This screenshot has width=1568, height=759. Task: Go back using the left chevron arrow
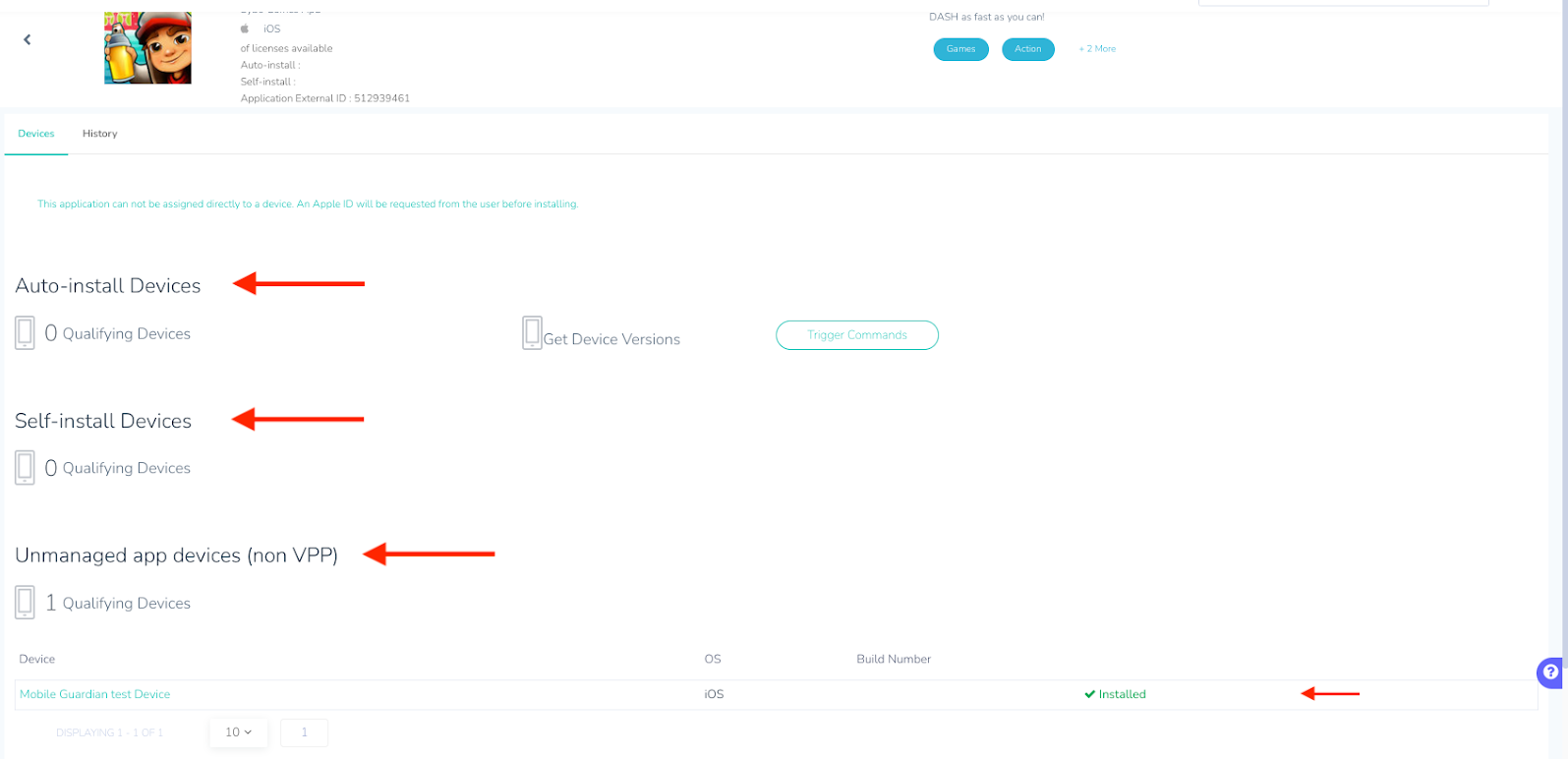28,39
